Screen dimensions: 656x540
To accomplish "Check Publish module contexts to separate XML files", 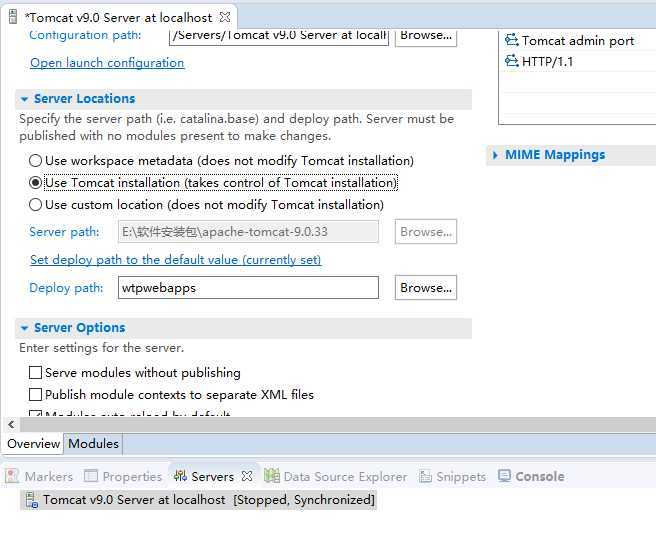I will click(36, 394).
